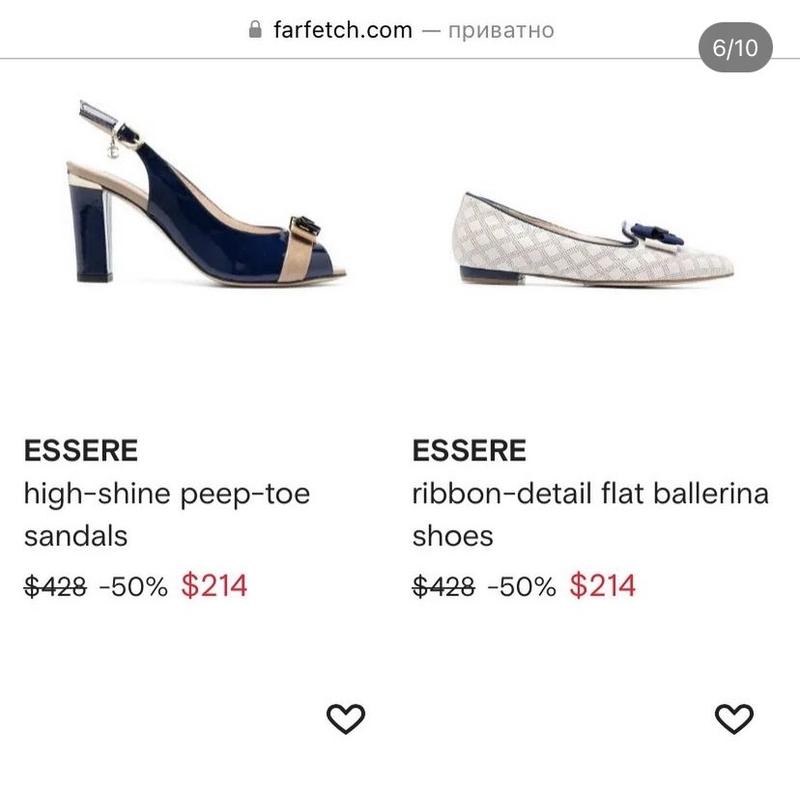The height and width of the screenshot is (788, 800).
Task: Tap the -50% discount label for sandals
Action: tap(133, 586)
